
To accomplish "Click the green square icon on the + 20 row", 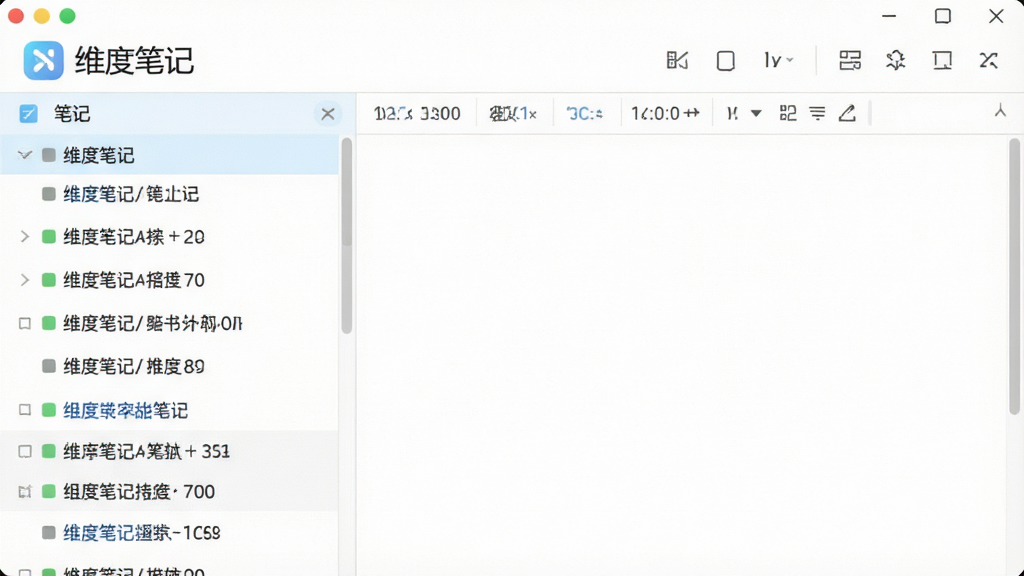I will [48, 236].
